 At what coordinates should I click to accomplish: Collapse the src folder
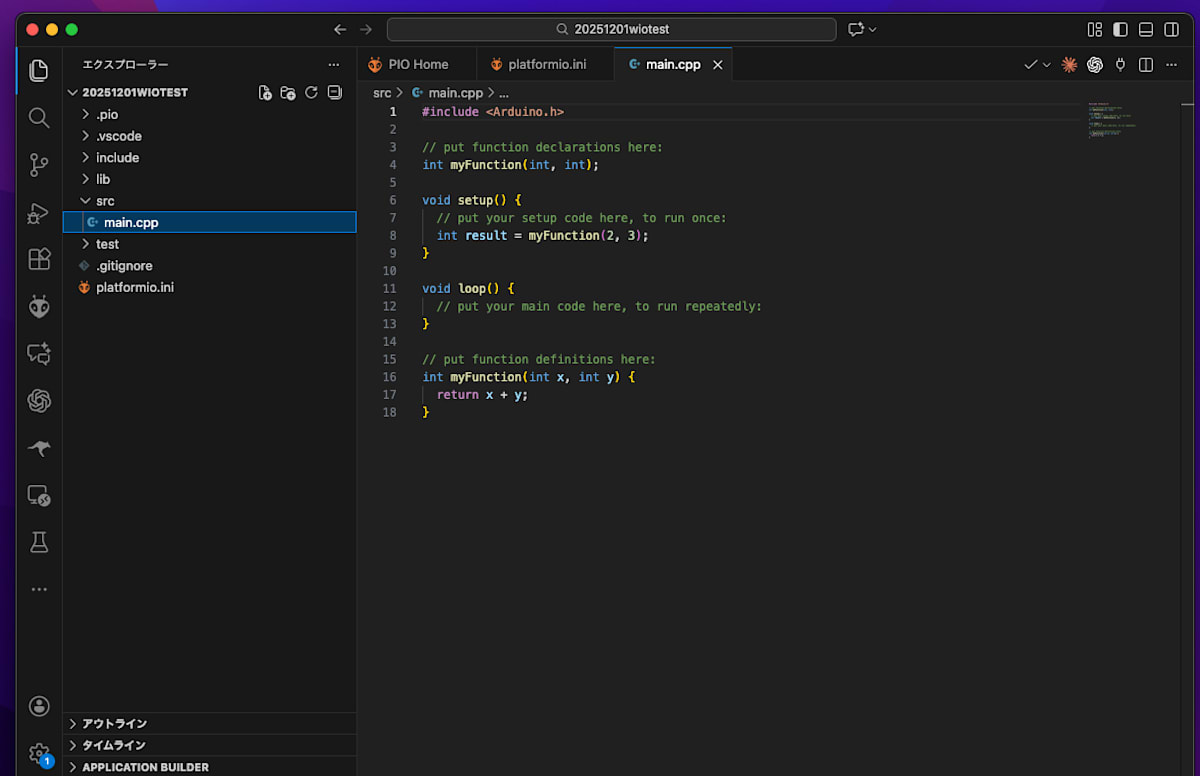click(x=105, y=201)
